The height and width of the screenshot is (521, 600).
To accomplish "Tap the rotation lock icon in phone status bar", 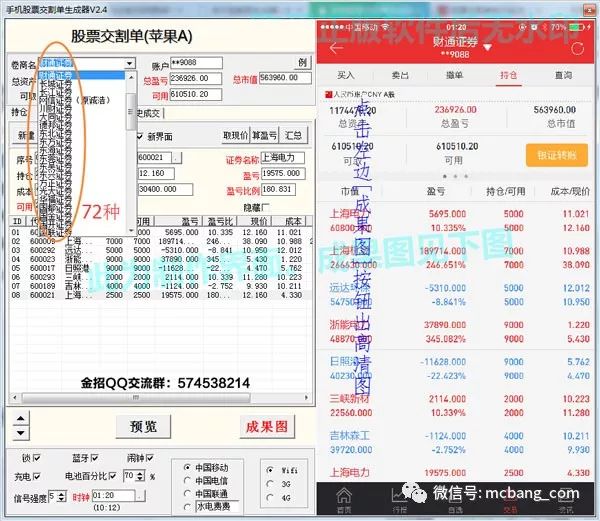I will 522,27.
